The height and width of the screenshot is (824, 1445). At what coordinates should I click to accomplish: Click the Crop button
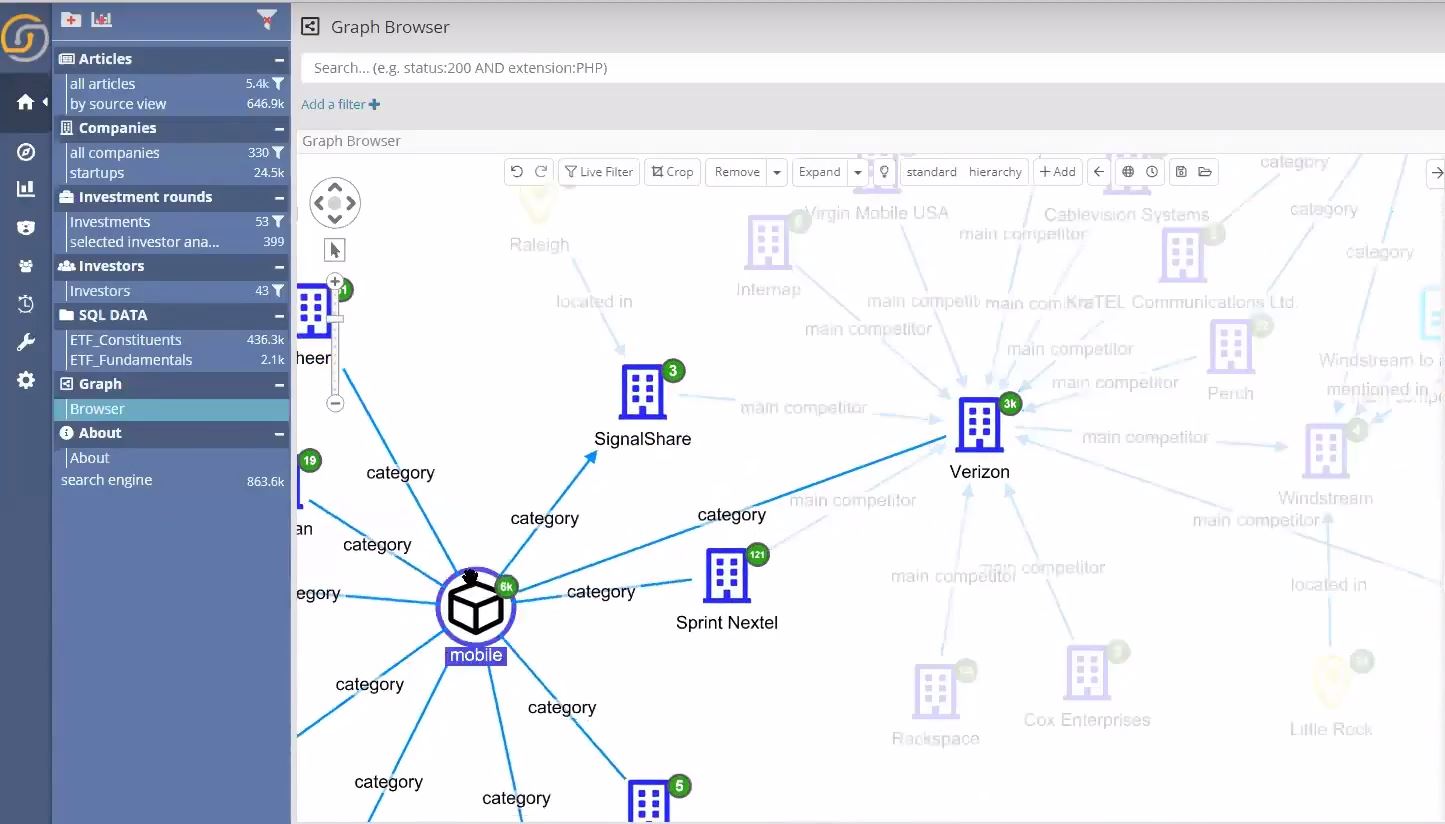[672, 172]
